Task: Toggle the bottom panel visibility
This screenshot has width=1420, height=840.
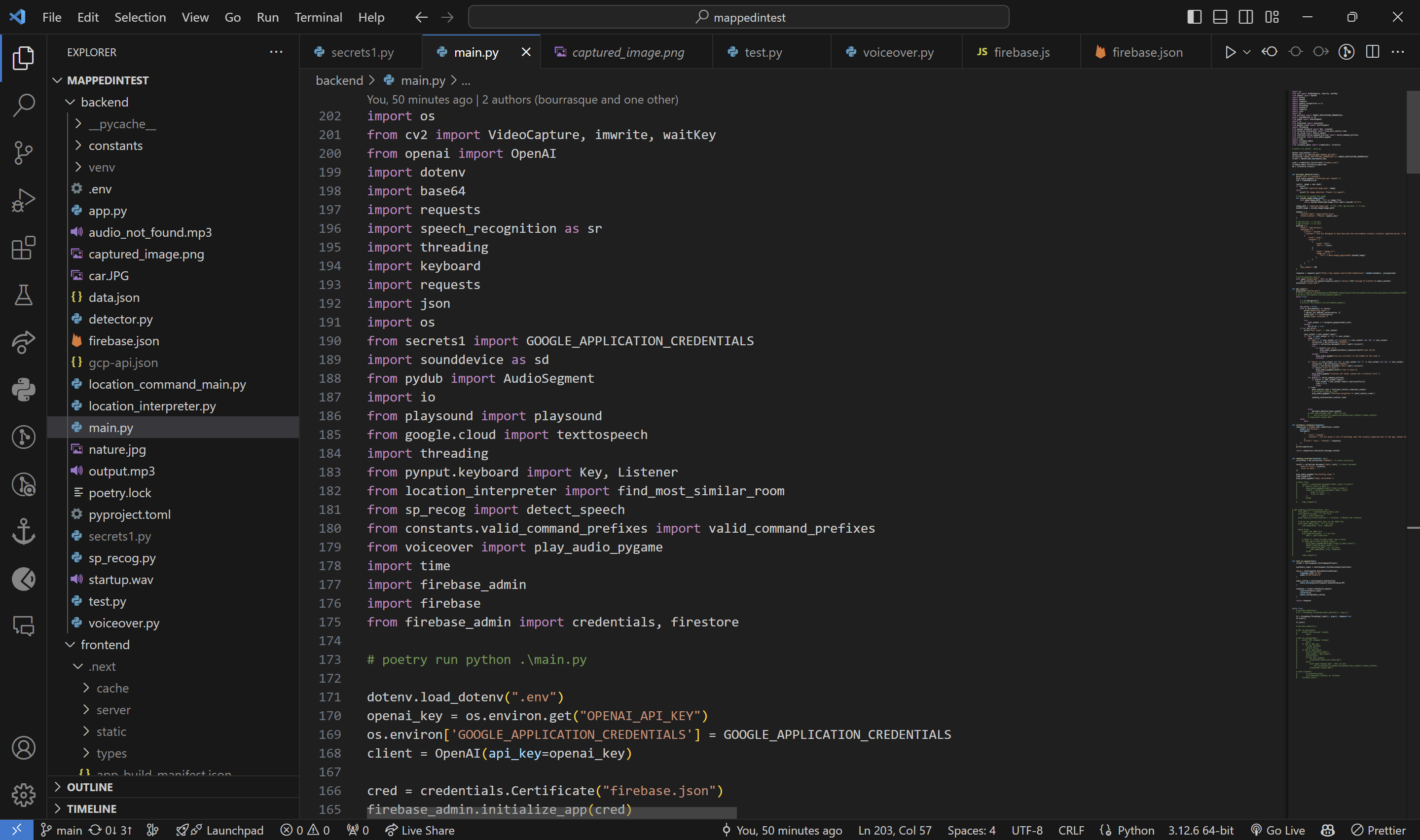Action: (1220, 17)
